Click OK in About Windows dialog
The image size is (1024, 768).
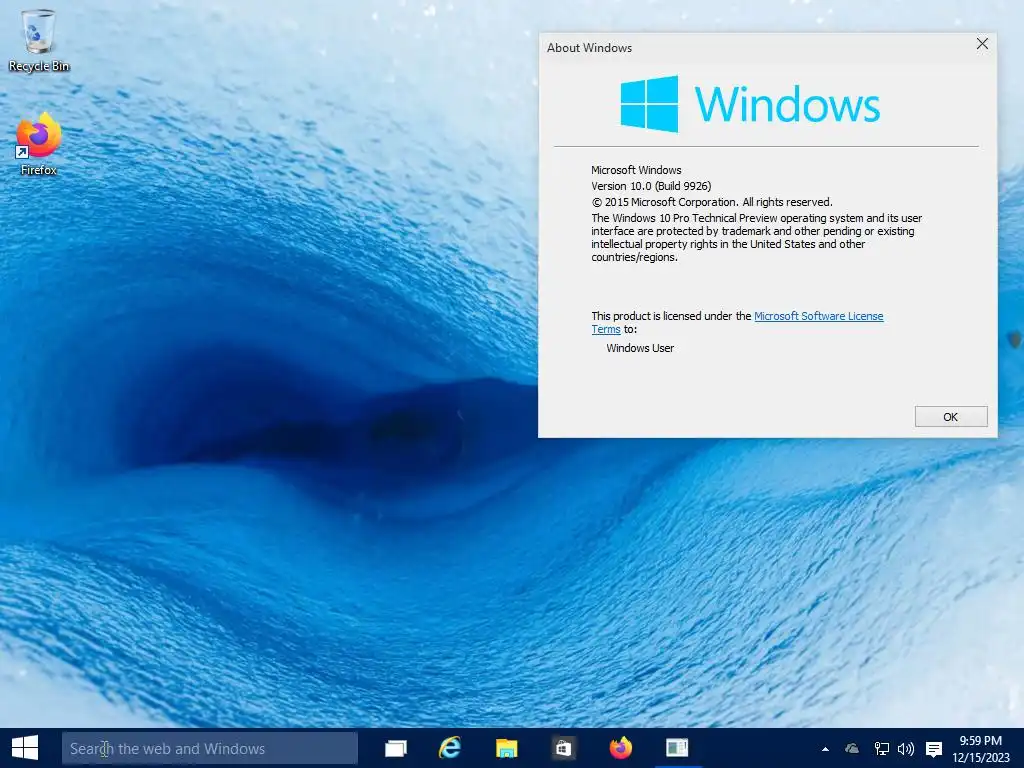point(951,417)
